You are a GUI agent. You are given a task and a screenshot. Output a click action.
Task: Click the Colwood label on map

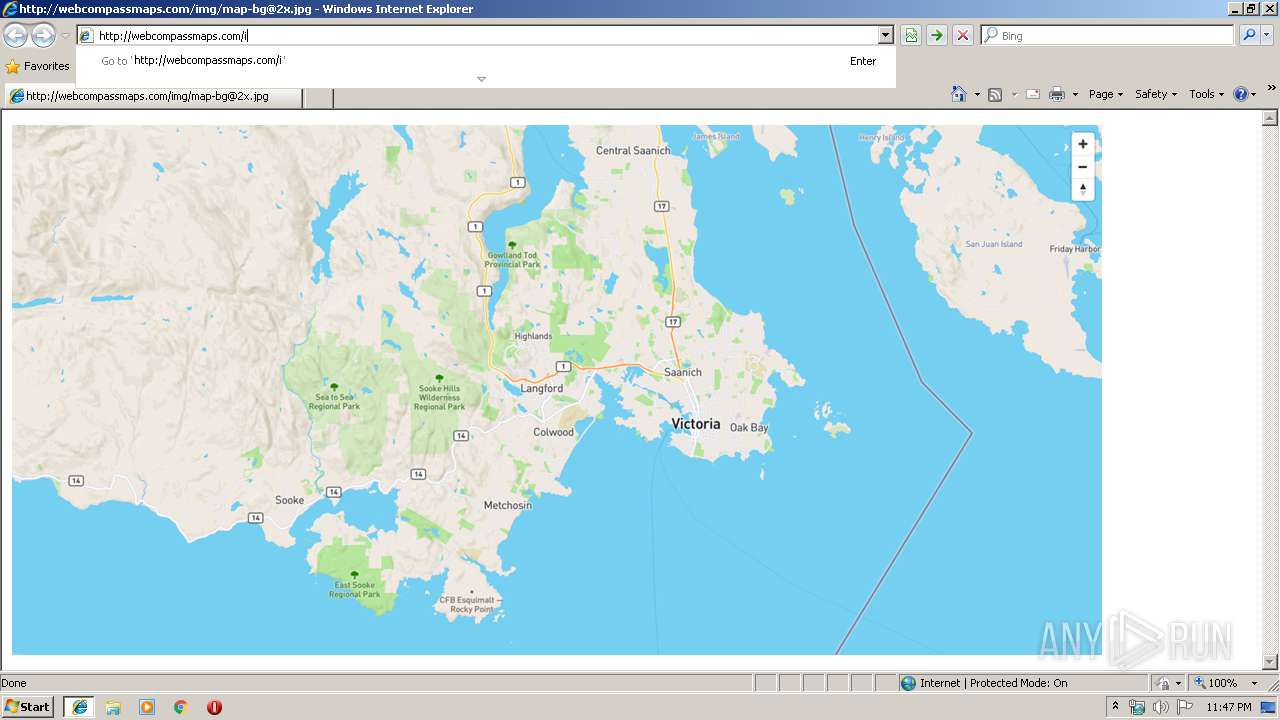[x=554, y=432]
